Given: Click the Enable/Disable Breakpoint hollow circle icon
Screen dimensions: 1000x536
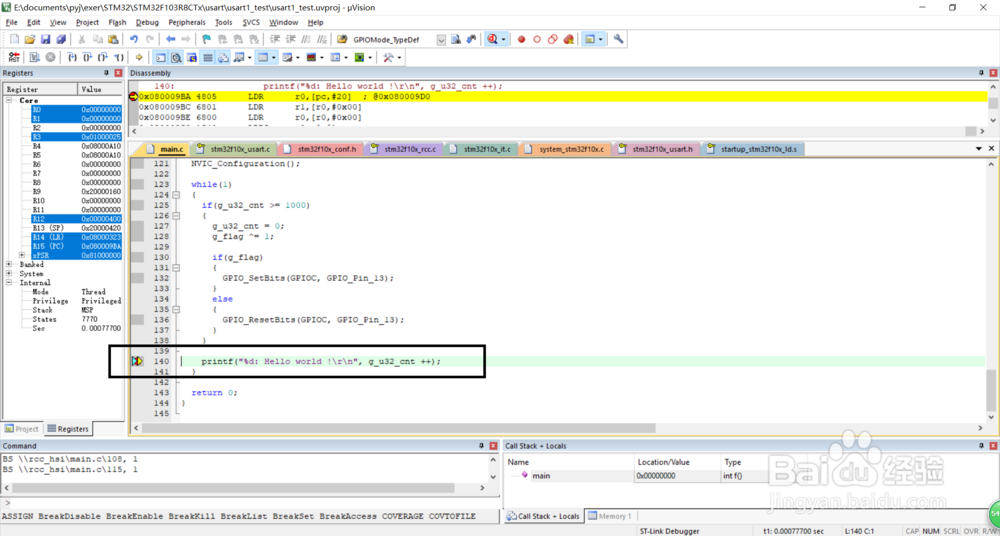Looking at the screenshot, I should (x=537, y=40).
